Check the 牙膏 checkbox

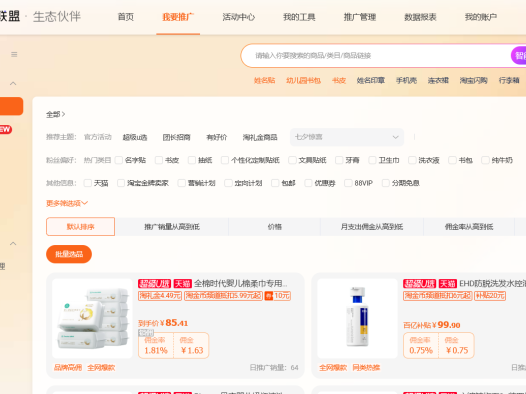tap(339, 160)
